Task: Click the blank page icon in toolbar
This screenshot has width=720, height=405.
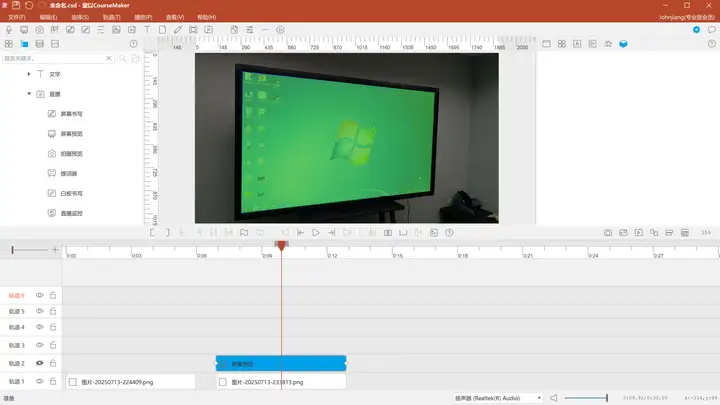Action: coord(163,30)
